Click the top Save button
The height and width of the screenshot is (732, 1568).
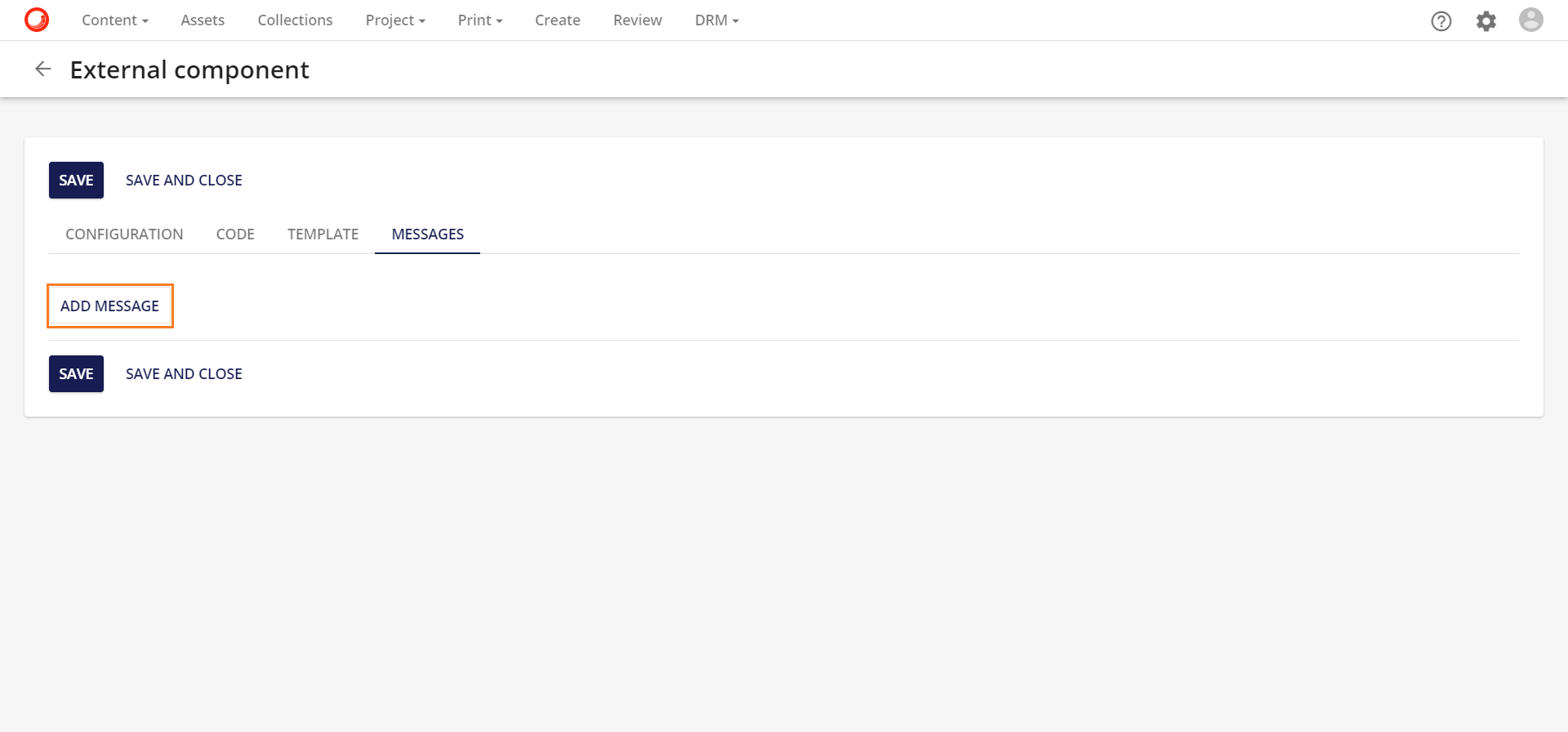point(76,181)
